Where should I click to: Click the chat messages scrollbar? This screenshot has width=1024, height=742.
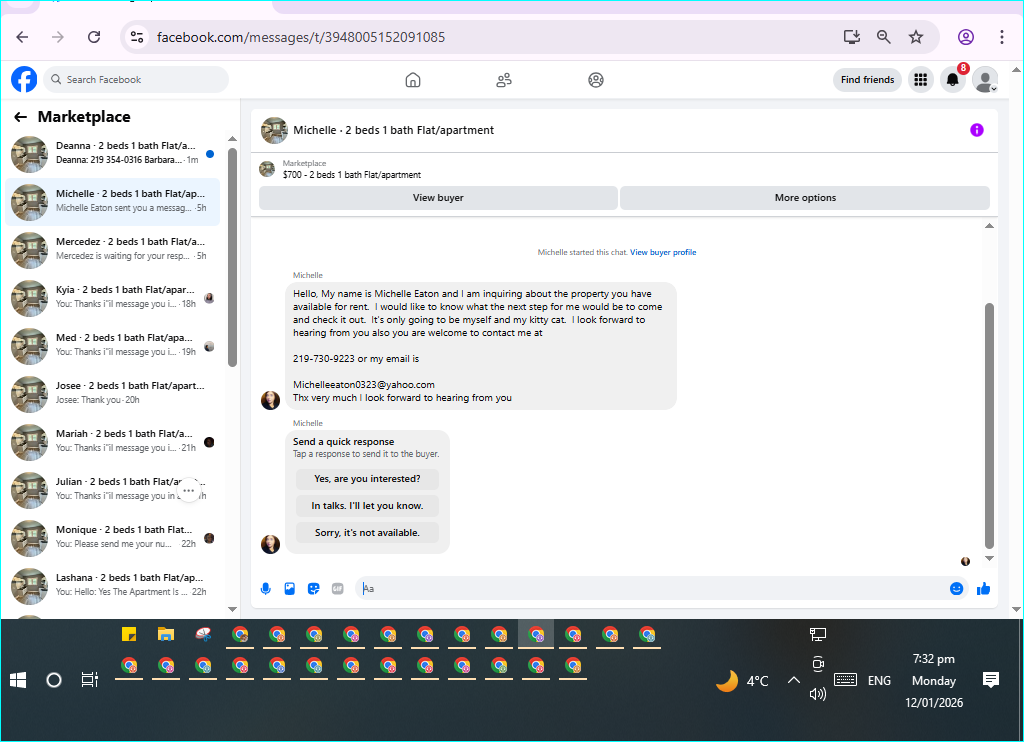pos(989,426)
